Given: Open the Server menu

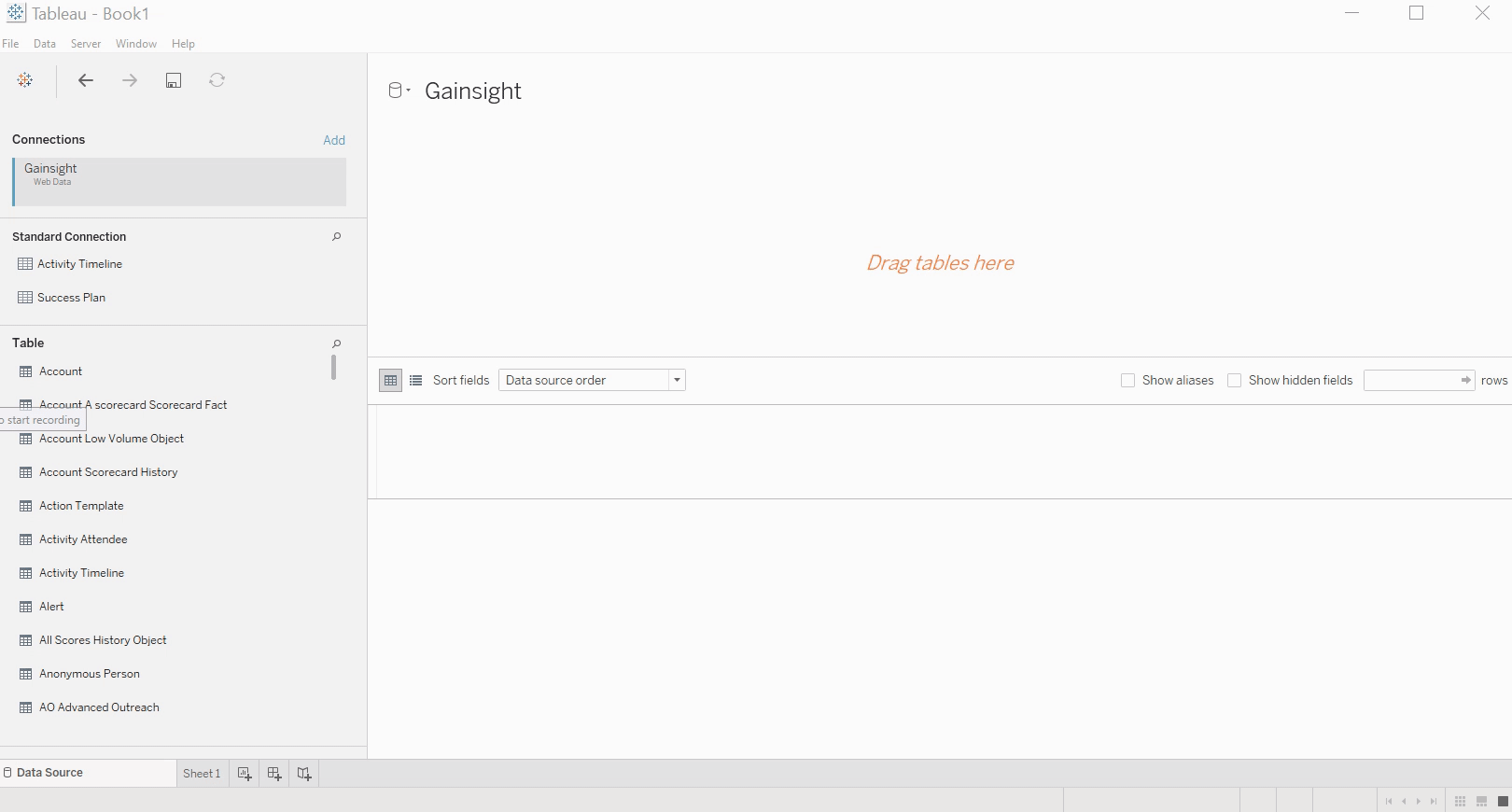Looking at the screenshot, I should [x=86, y=44].
